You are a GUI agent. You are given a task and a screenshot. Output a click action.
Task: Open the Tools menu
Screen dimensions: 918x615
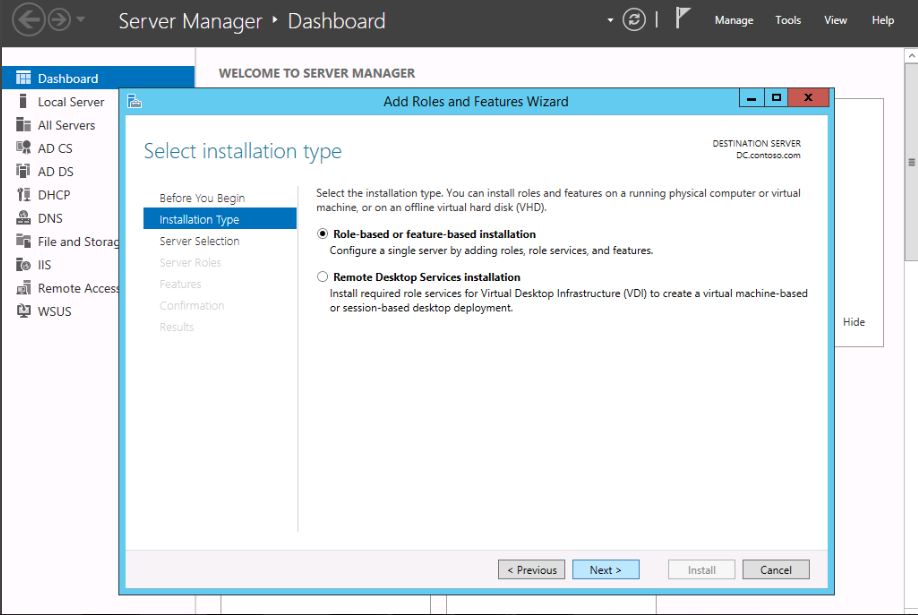click(788, 20)
